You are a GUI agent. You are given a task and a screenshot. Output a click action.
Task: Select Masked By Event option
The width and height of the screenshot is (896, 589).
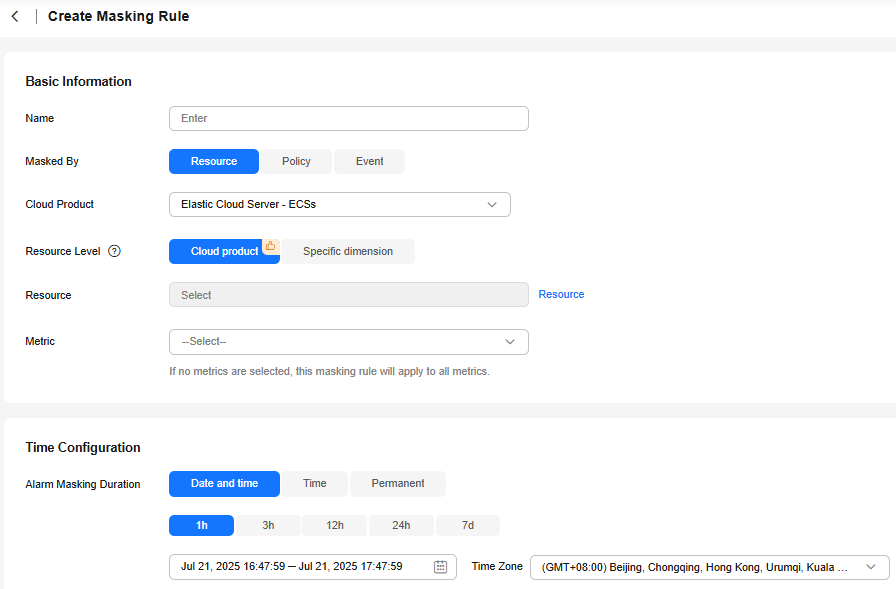coord(370,162)
